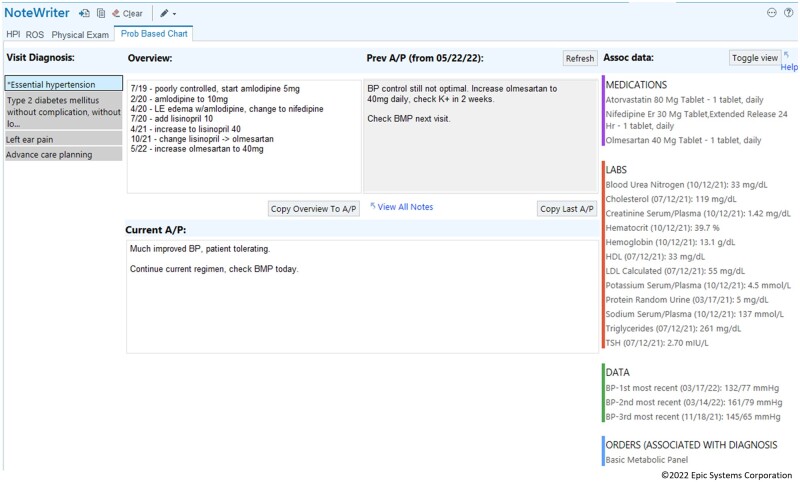The image size is (800, 482).
Task: Select the Physical Exam tab
Action: (81, 34)
